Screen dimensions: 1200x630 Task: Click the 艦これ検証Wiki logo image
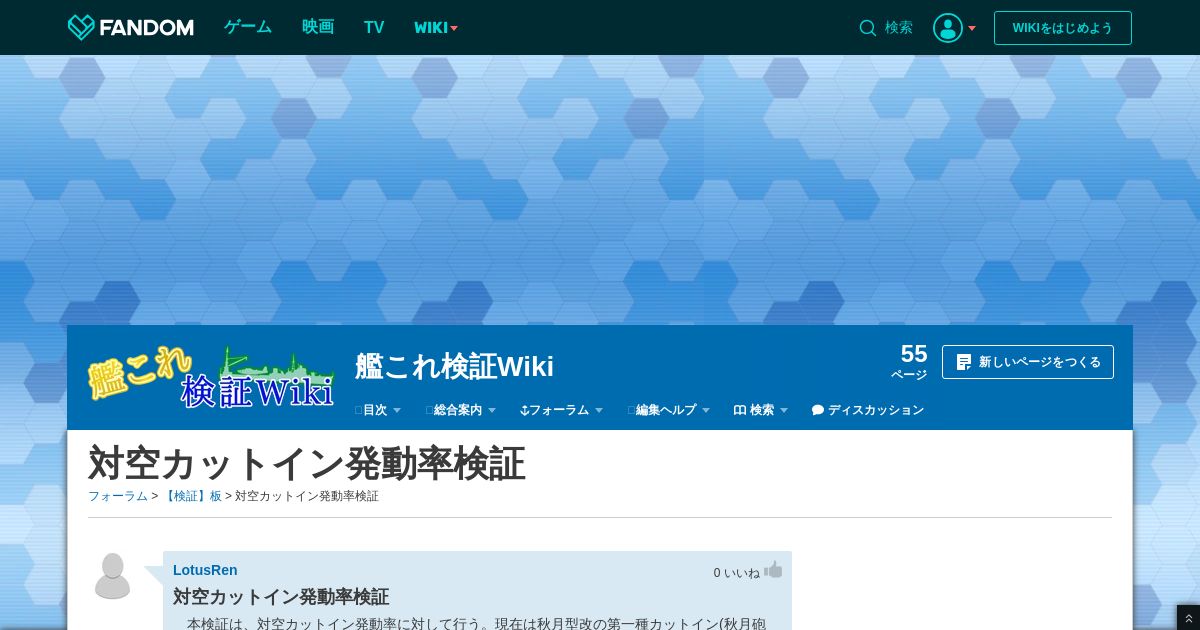(211, 377)
